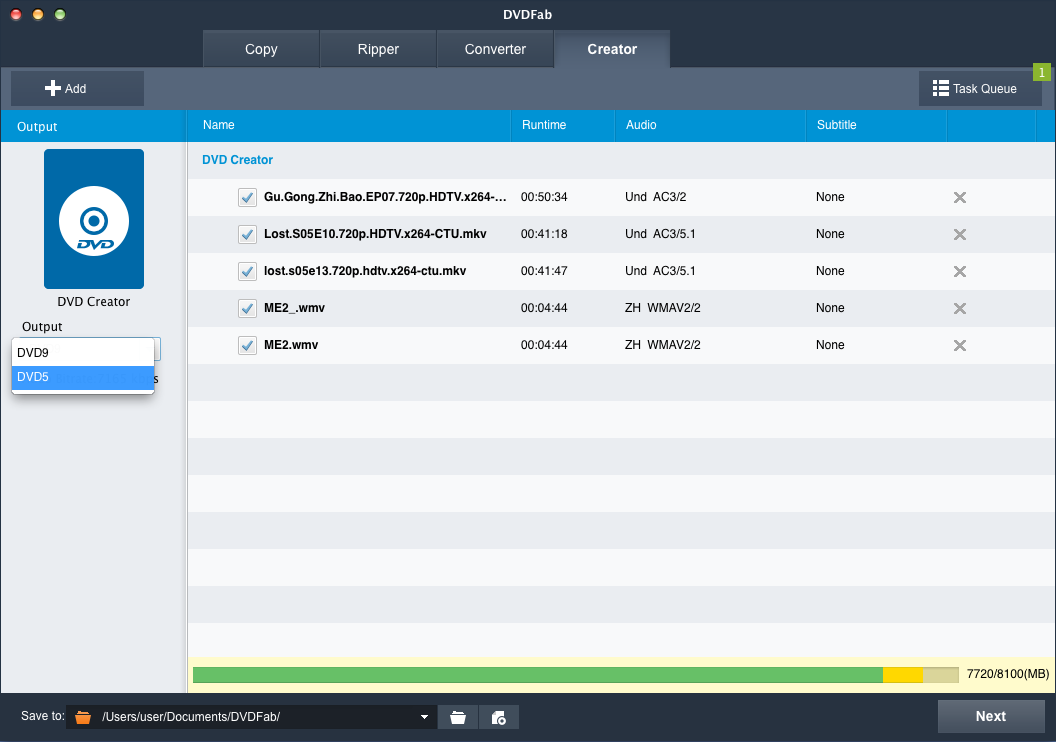Click the 7720/8100(MB) size label
This screenshot has width=1056, height=742.
1008,674
